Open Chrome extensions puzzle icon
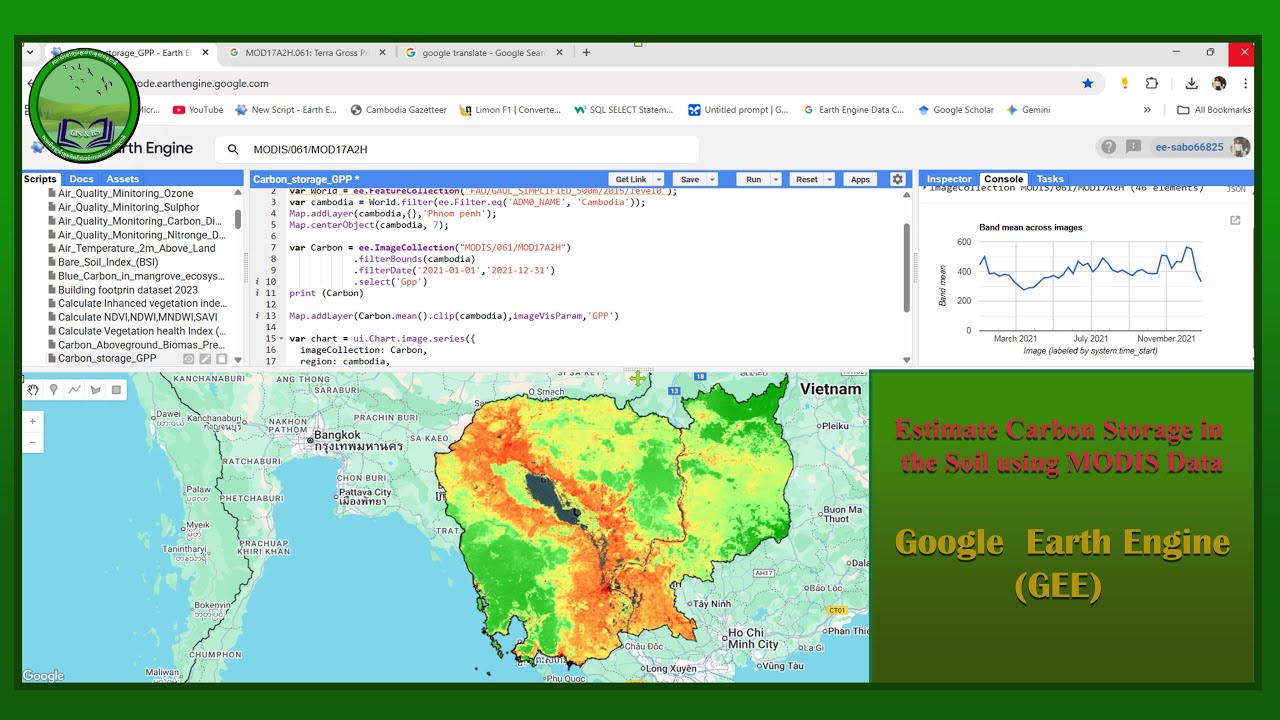The image size is (1280, 720). click(1152, 83)
